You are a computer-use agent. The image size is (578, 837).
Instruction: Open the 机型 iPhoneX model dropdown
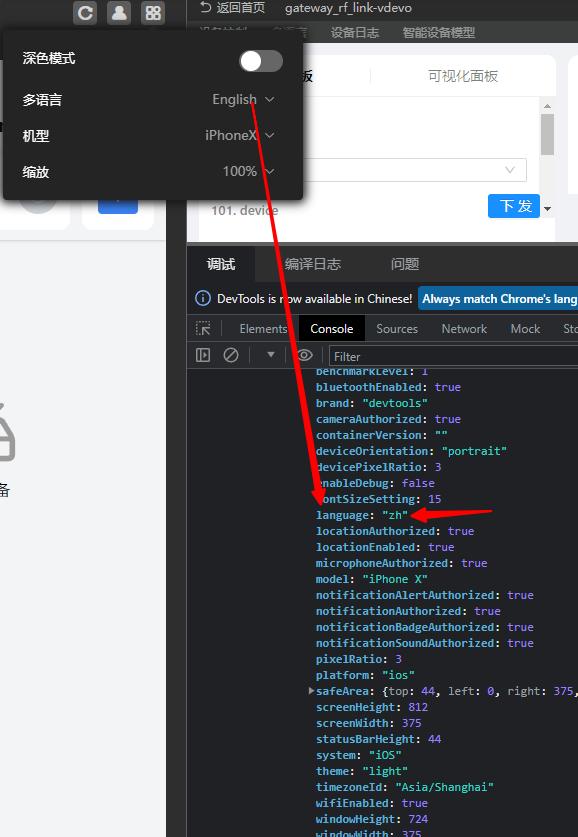[240, 135]
